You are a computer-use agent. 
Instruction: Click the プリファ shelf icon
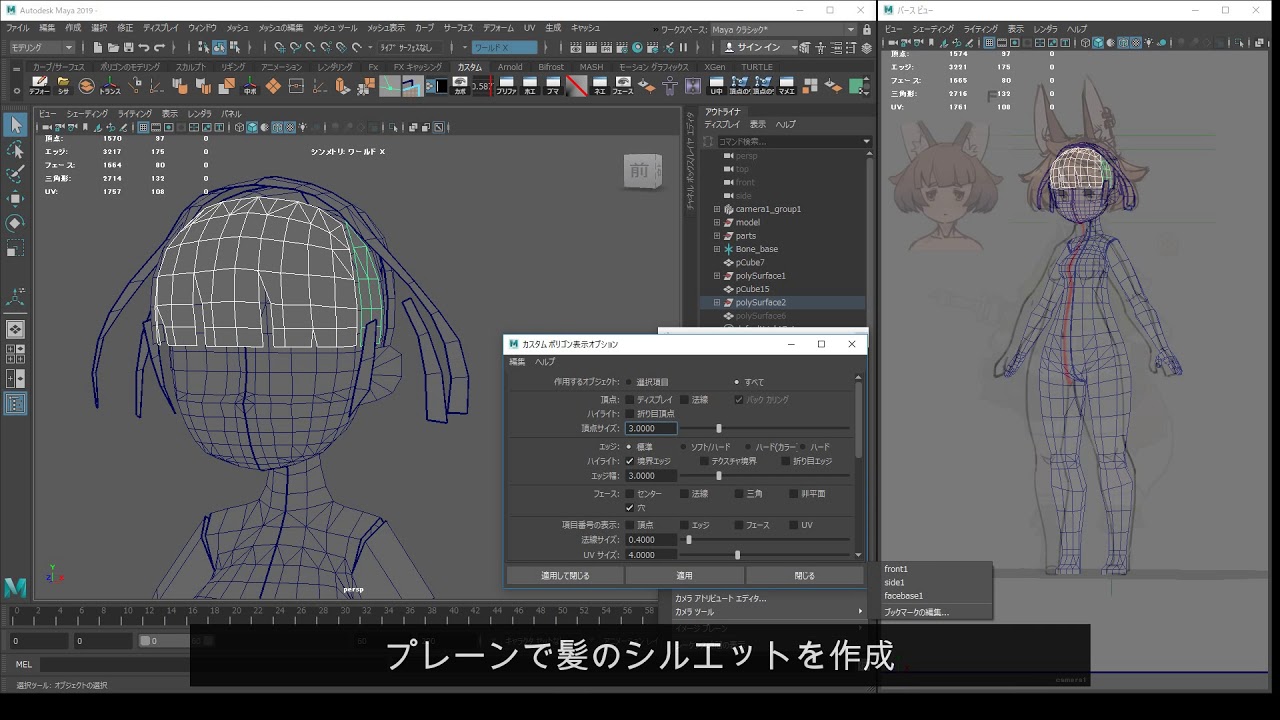click(x=506, y=86)
